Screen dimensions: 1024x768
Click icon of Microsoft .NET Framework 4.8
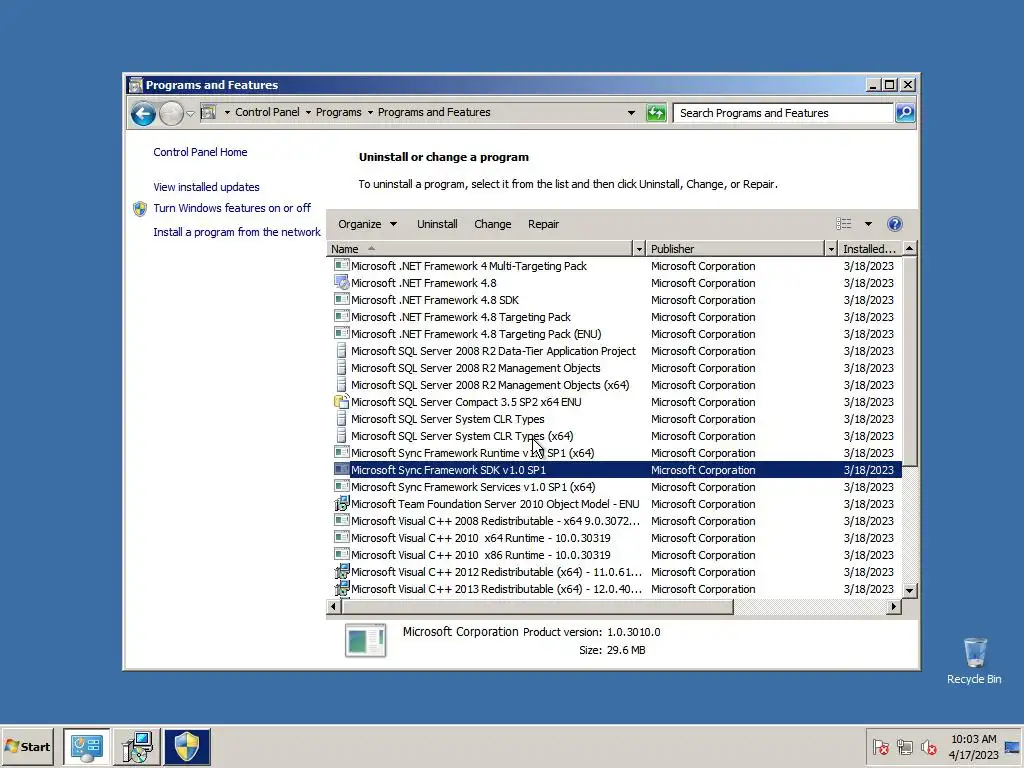point(341,283)
